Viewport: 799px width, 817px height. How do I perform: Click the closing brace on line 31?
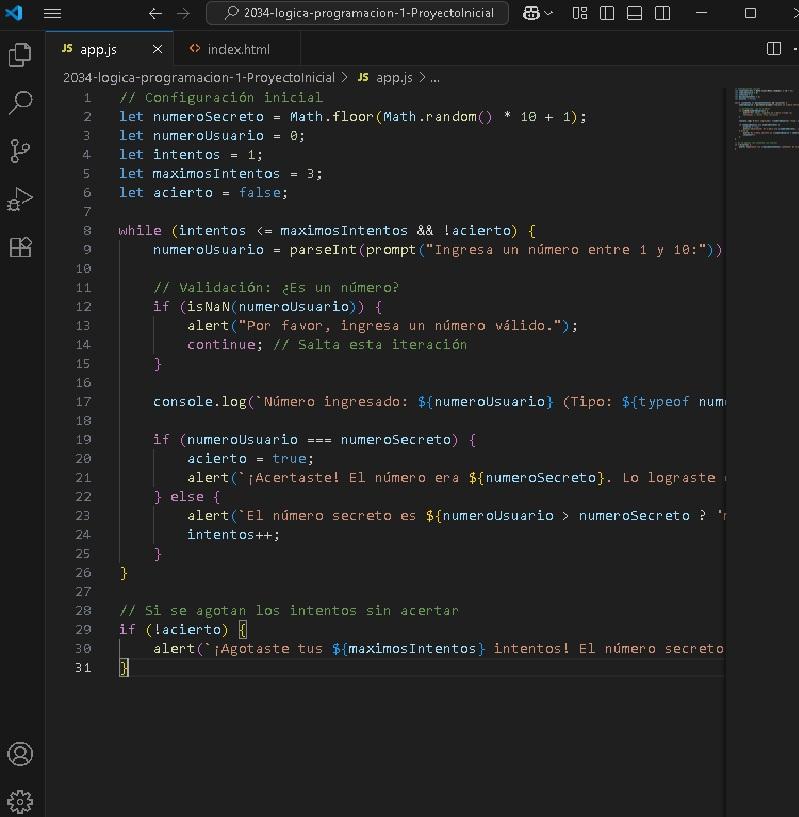(124, 667)
